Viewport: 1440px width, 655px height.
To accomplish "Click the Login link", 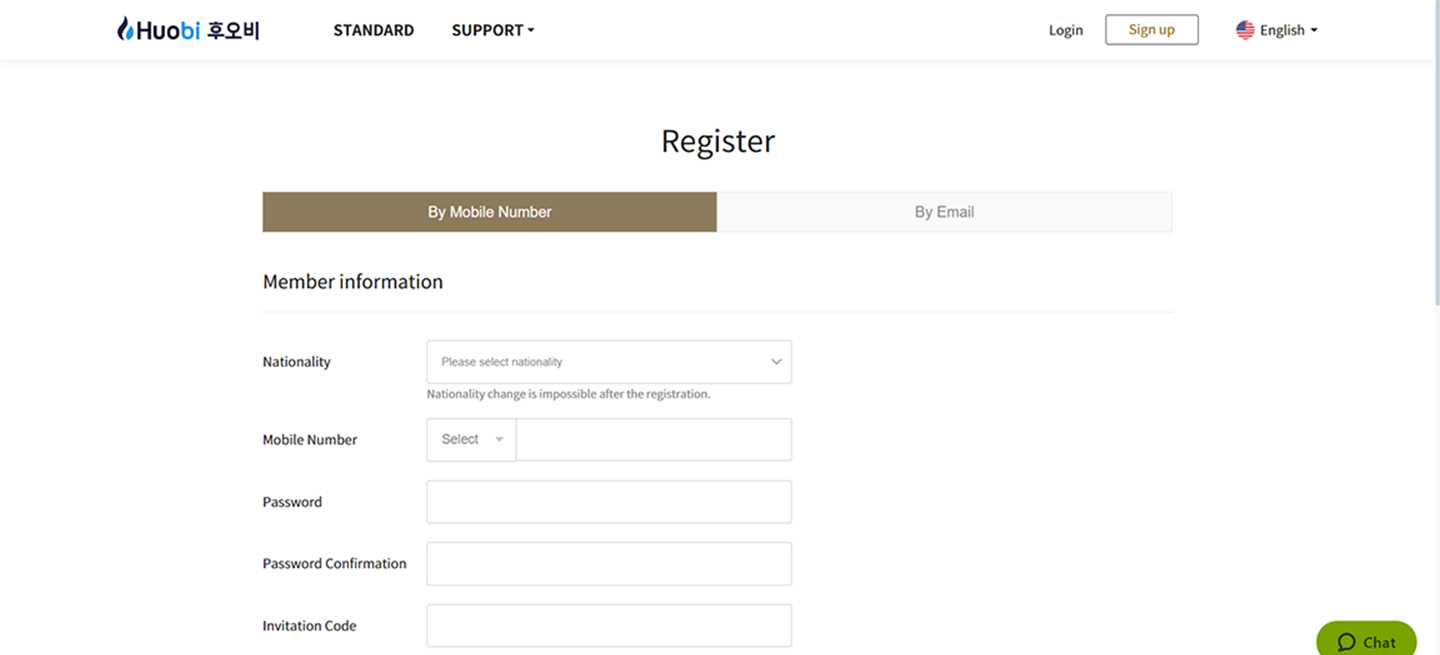I will (1065, 30).
